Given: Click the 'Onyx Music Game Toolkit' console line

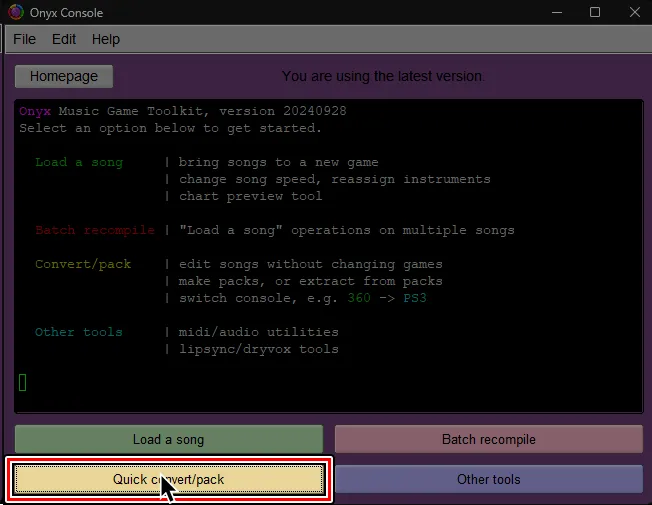Looking at the screenshot, I should [183, 111].
